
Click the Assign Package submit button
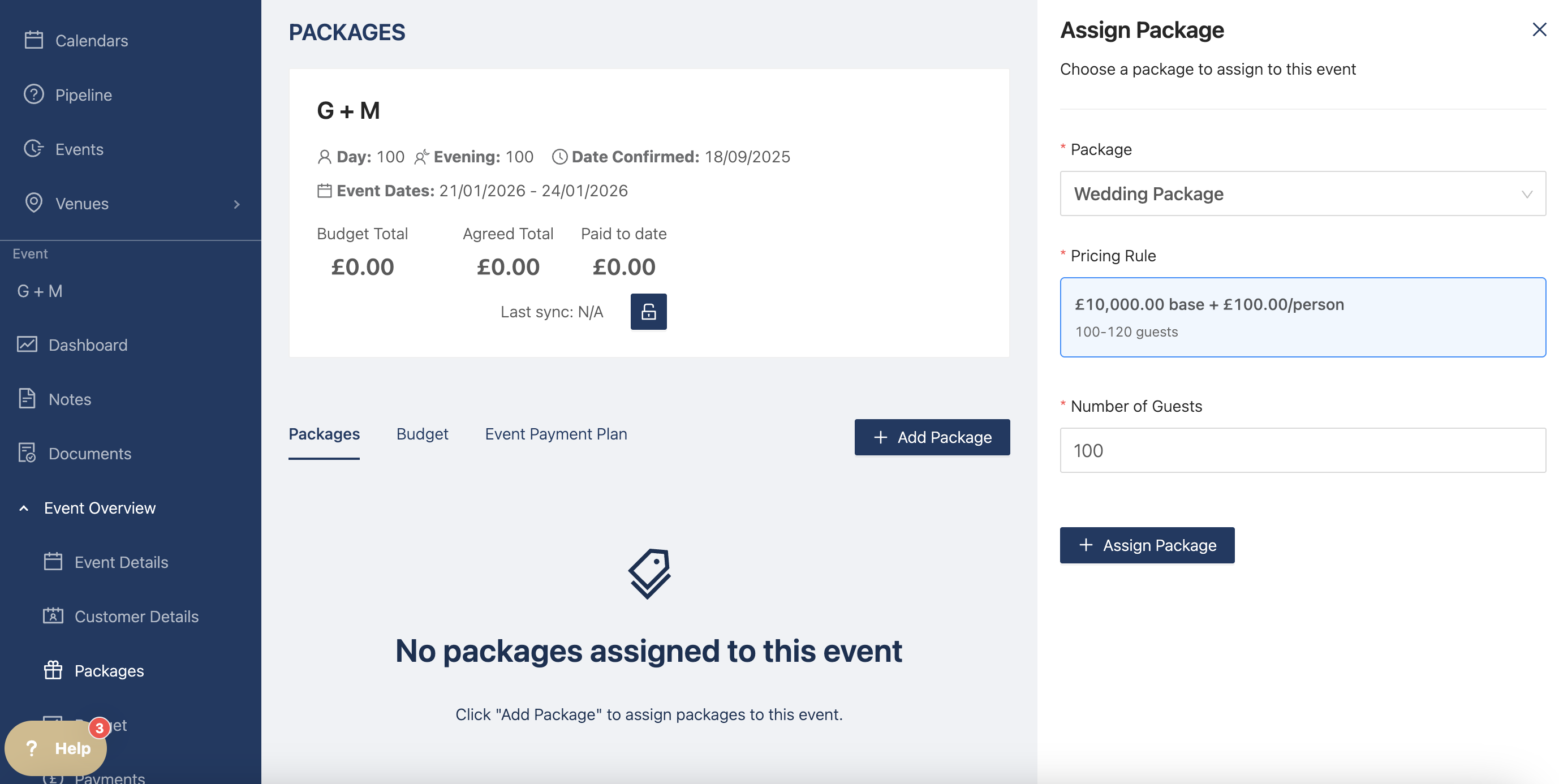coord(1146,545)
